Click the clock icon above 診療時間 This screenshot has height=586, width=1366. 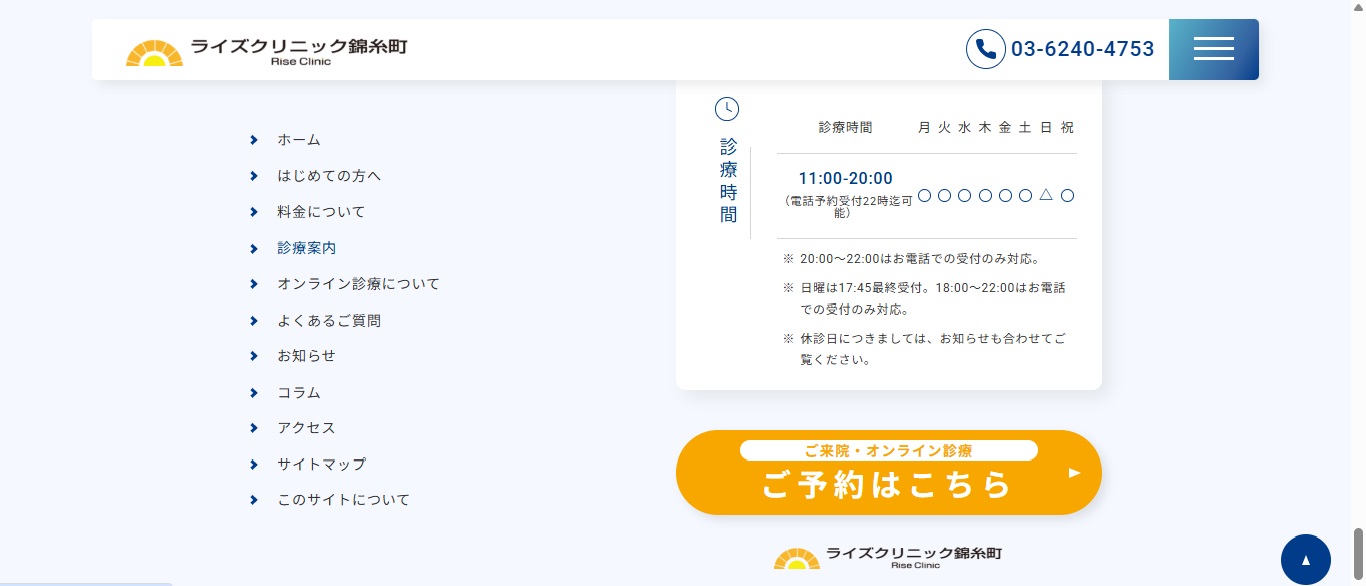coord(727,109)
